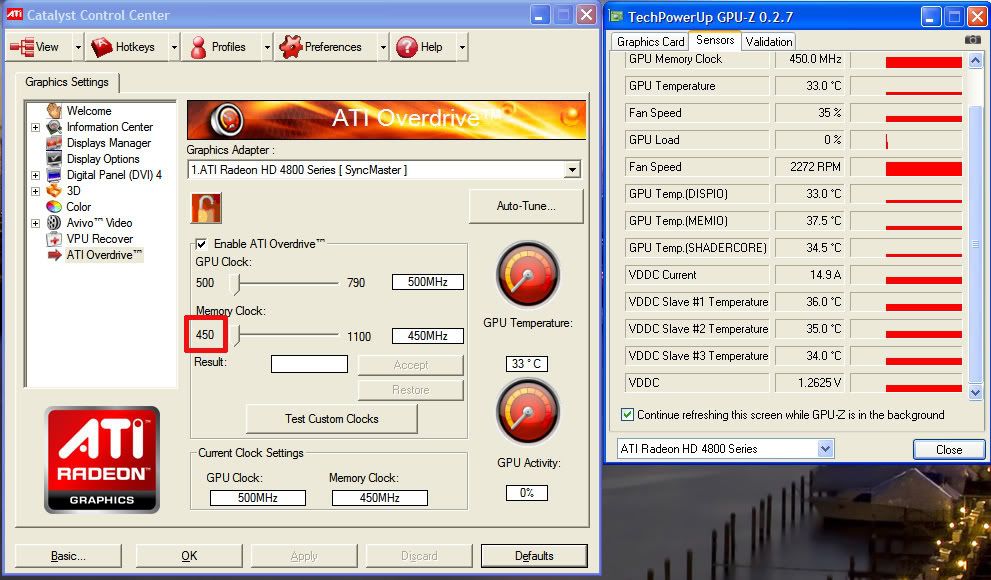This screenshot has height=580, width=991.
Task: Click the Help question mark icon
Action: click(407, 47)
